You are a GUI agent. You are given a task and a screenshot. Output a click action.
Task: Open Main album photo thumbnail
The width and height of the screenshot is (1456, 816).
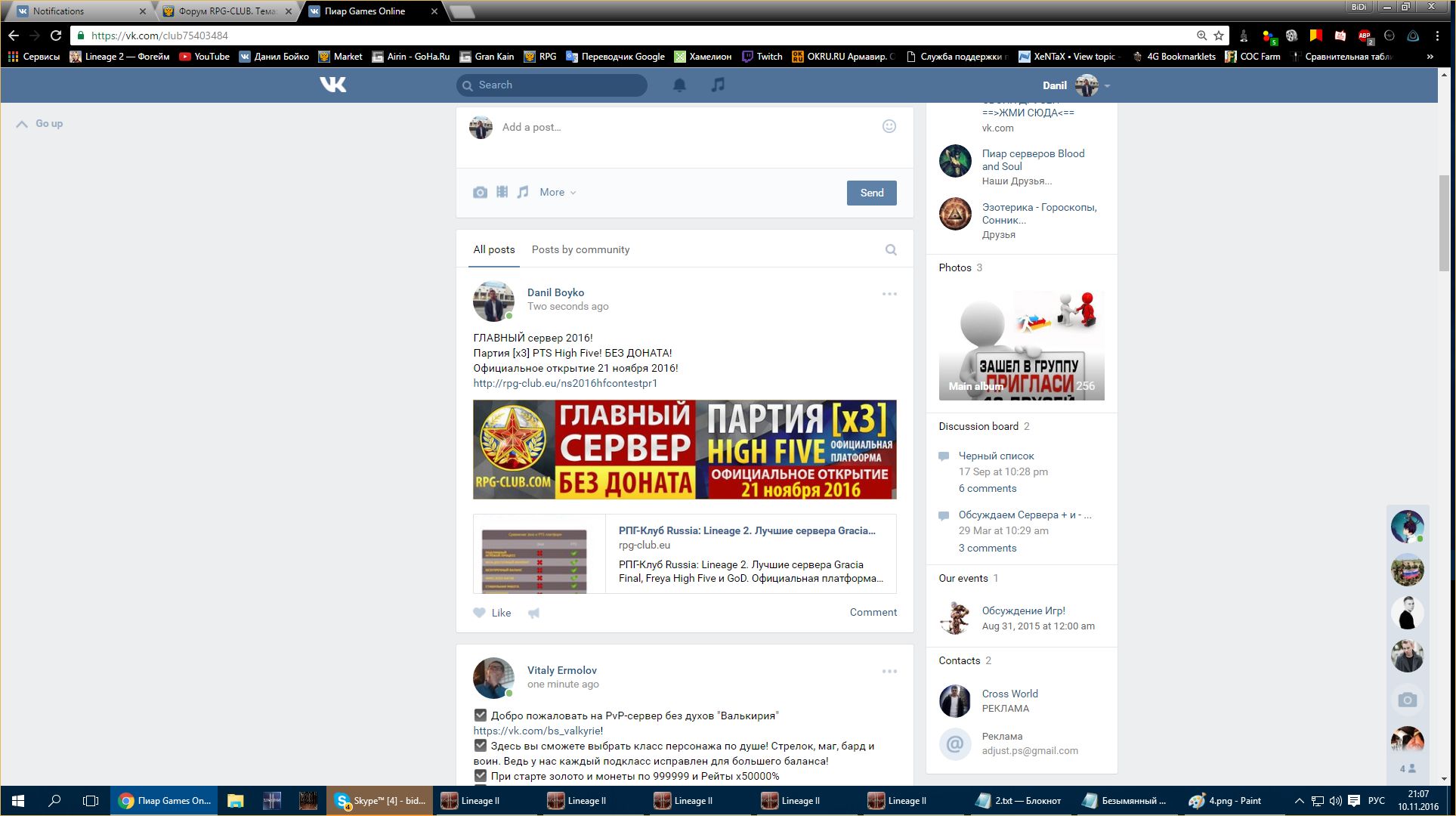[x=1022, y=345]
